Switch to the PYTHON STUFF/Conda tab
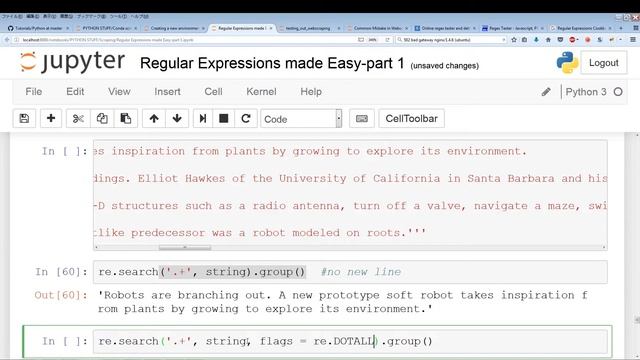640x360 pixels. pyautogui.click(x=107, y=28)
